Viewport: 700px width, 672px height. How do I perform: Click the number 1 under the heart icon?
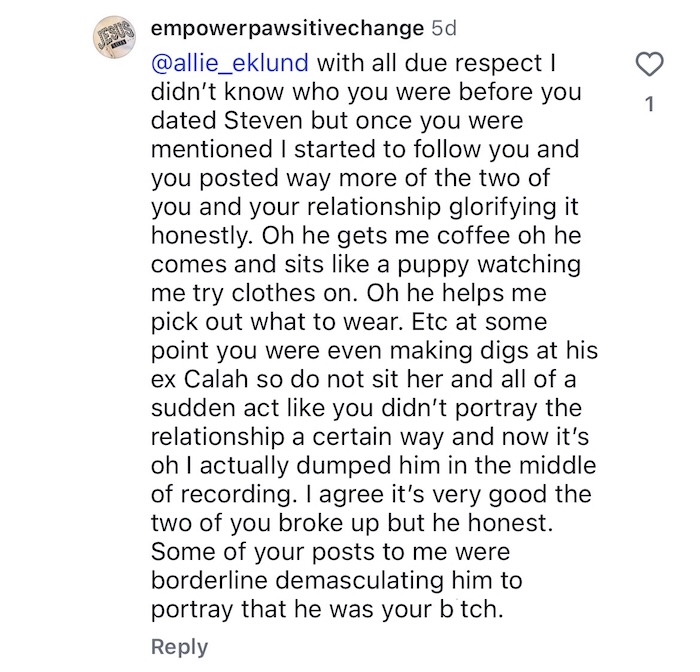click(650, 104)
